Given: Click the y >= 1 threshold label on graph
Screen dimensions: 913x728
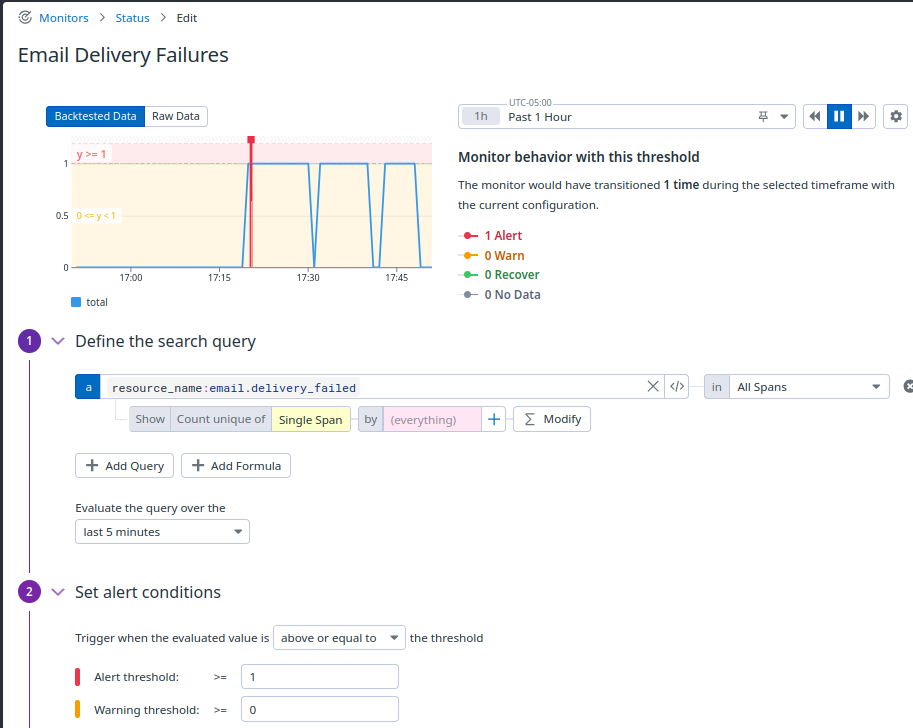Looking at the screenshot, I should coord(91,154).
